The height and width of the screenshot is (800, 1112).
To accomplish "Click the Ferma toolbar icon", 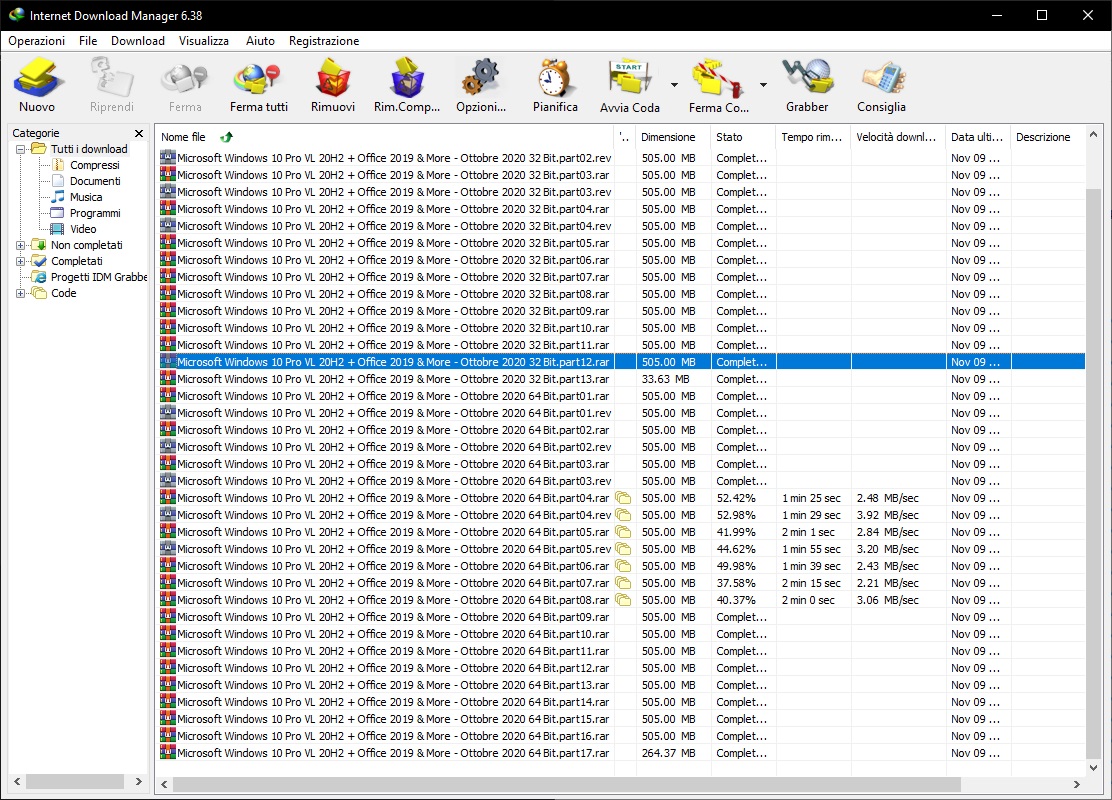I will 184,78.
